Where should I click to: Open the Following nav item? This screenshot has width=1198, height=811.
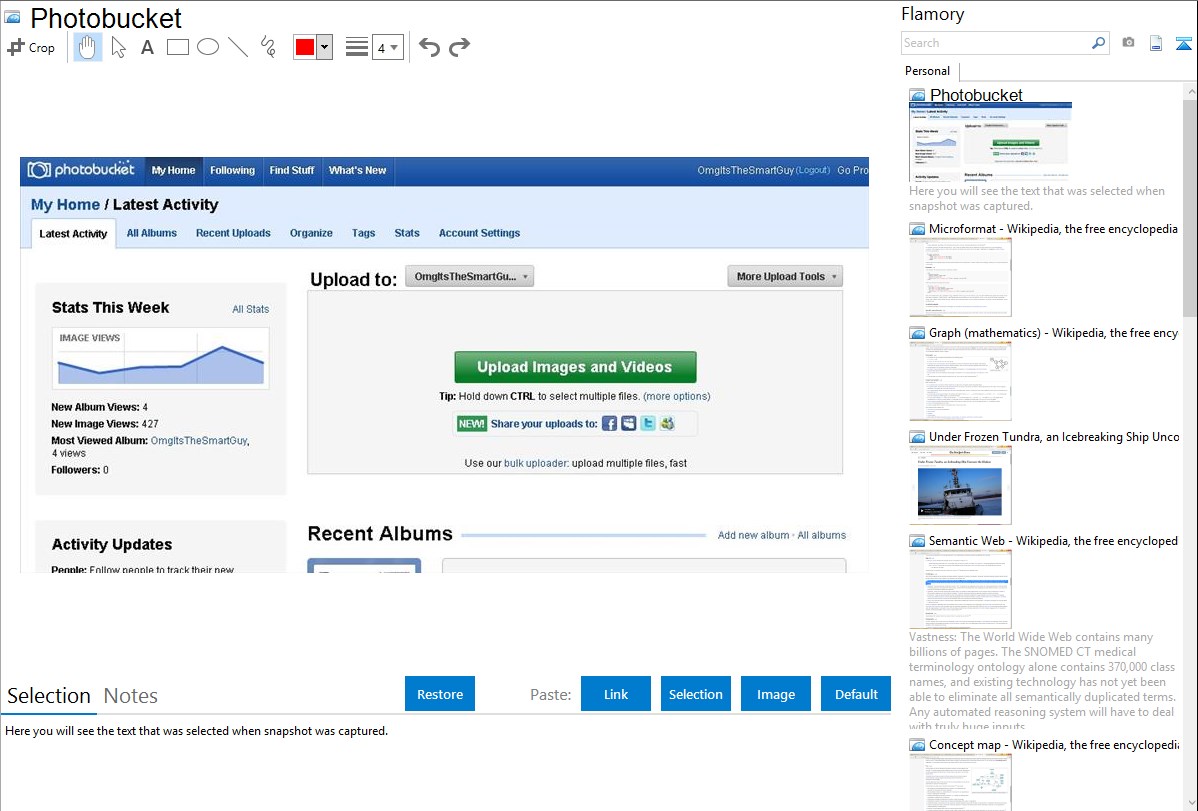[232, 170]
